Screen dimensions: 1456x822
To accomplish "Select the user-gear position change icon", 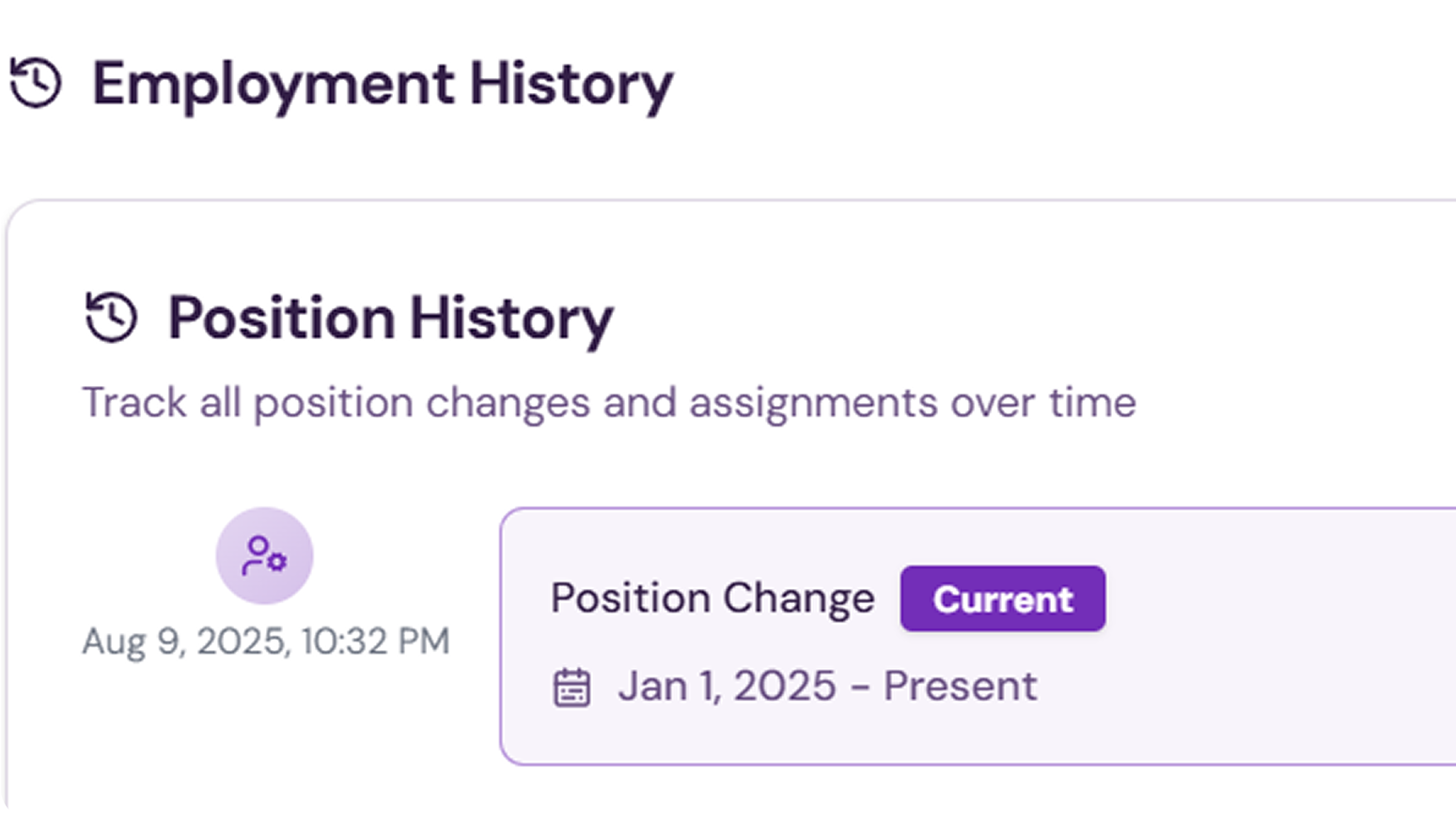I will click(264, 555).
